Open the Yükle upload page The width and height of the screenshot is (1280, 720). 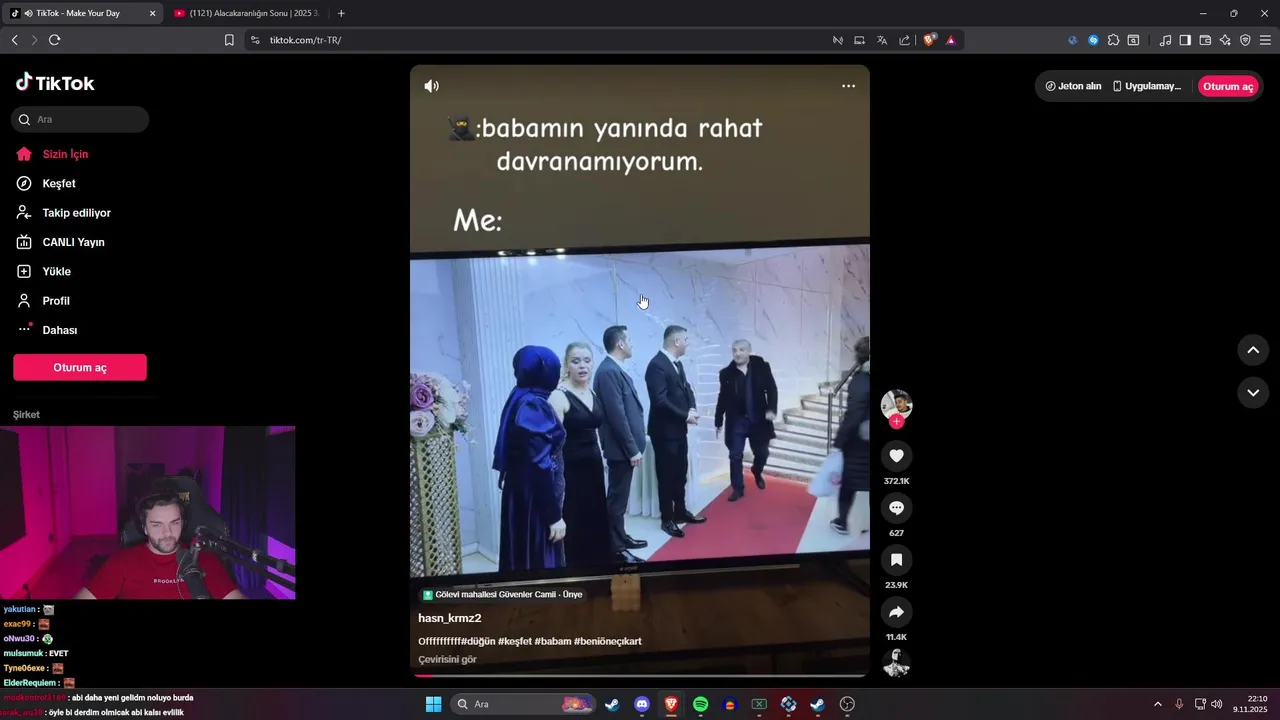(56, 272)
